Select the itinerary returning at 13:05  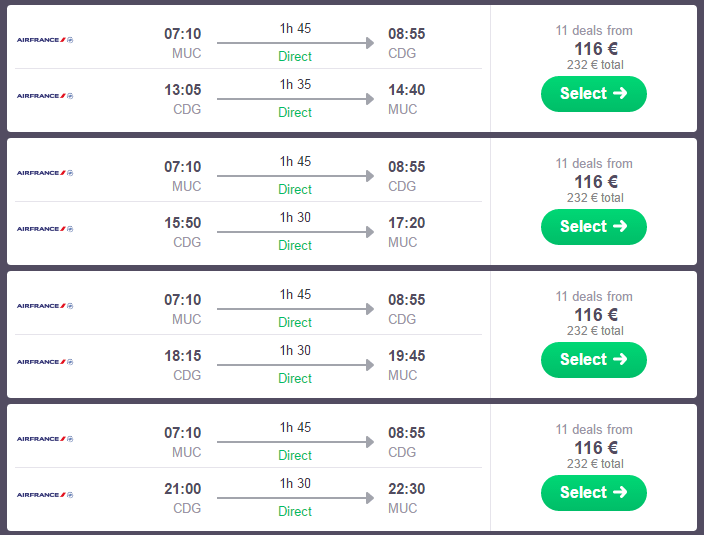click(593, 94)
